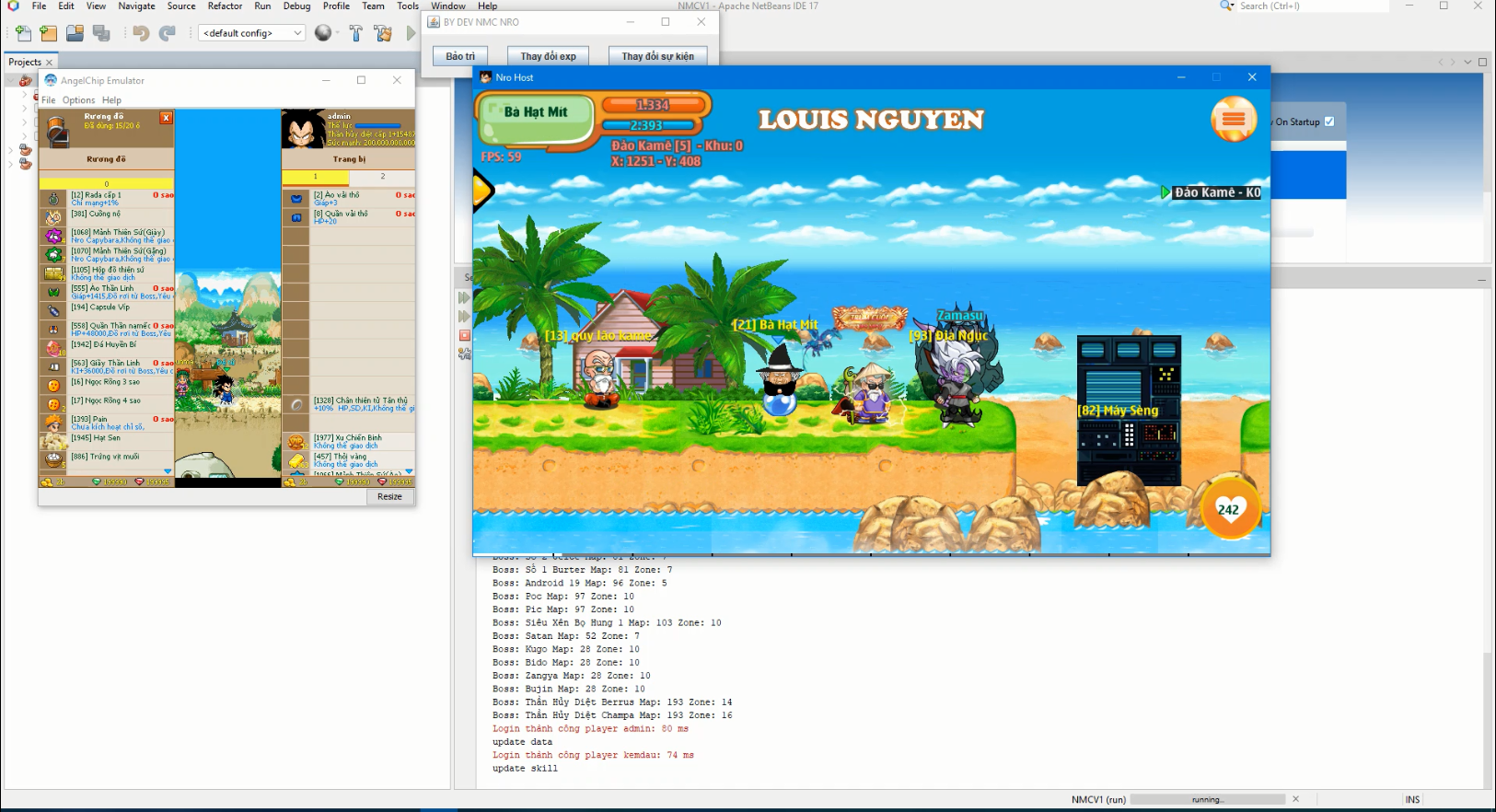
Task: Click the Save All toolbar icon
Action: click(101, 33)
